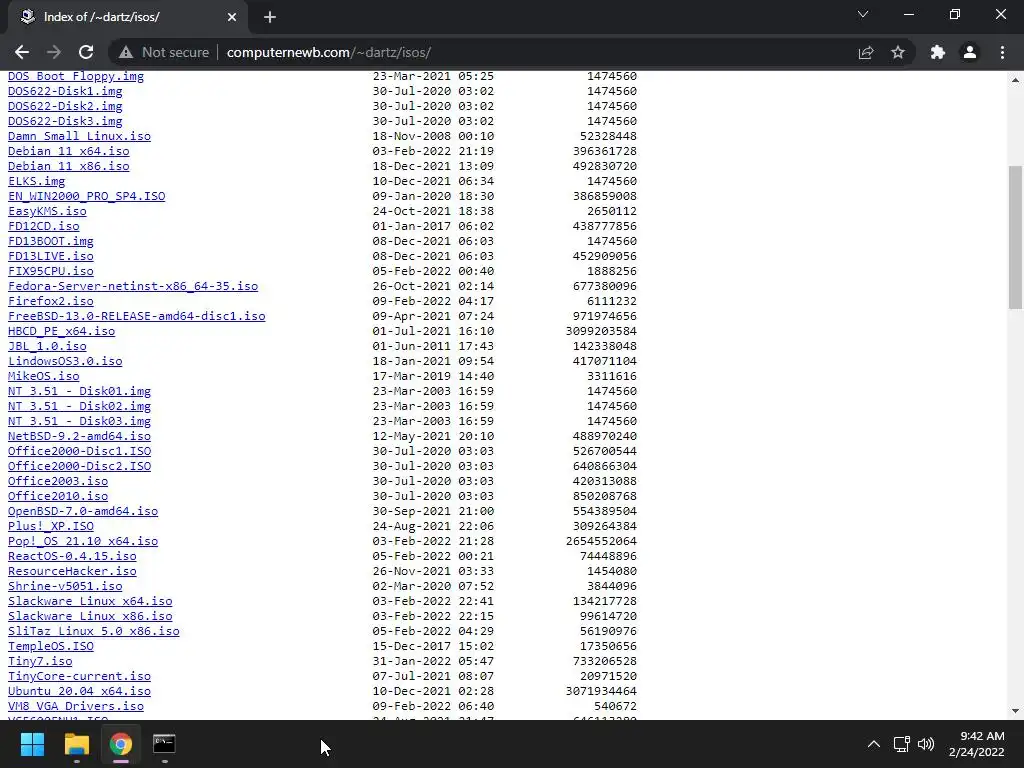Download Pop!_OS_21.10_x64.iso
1024x768 pixels.
pyautogui.click(x=83, y=542)
